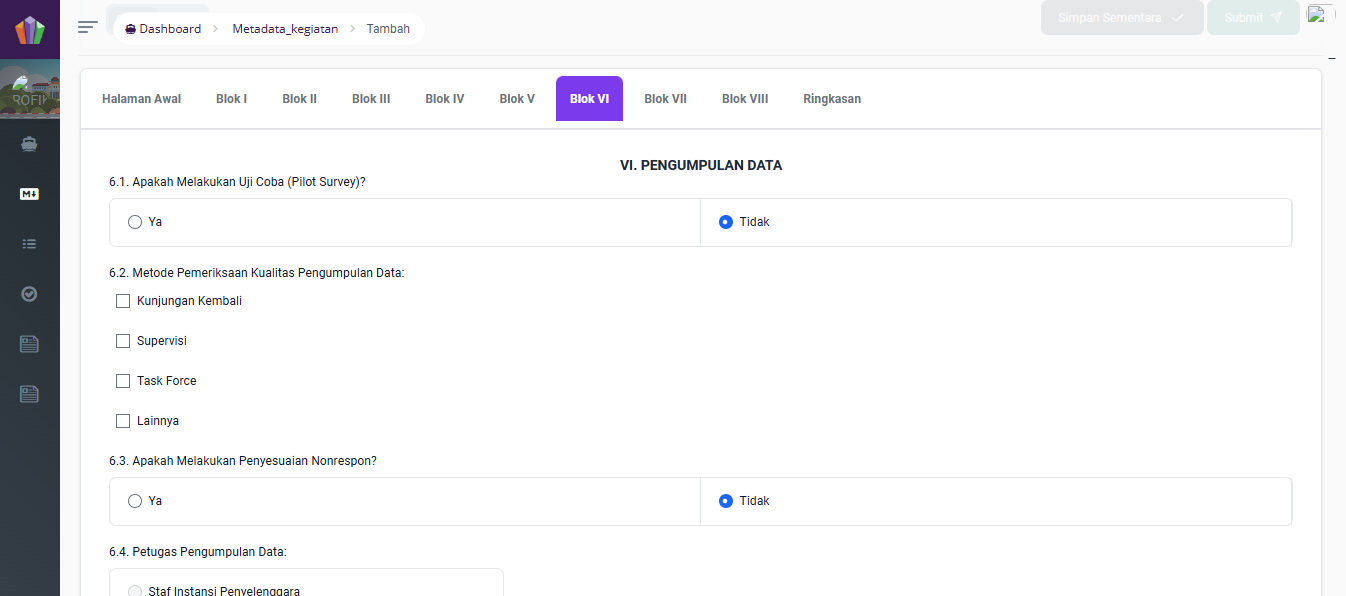Switch to the Blok II tab
This screenshot has width=1346, height=596.
299,99
